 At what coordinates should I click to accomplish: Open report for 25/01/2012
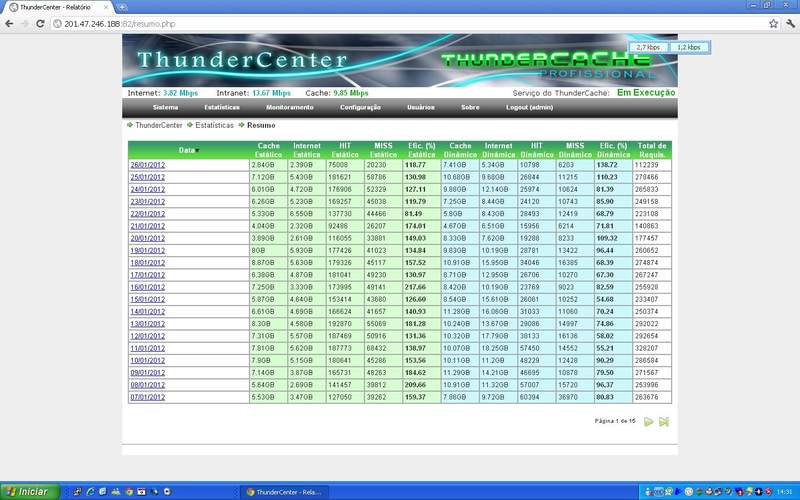(x=147, y=177)
